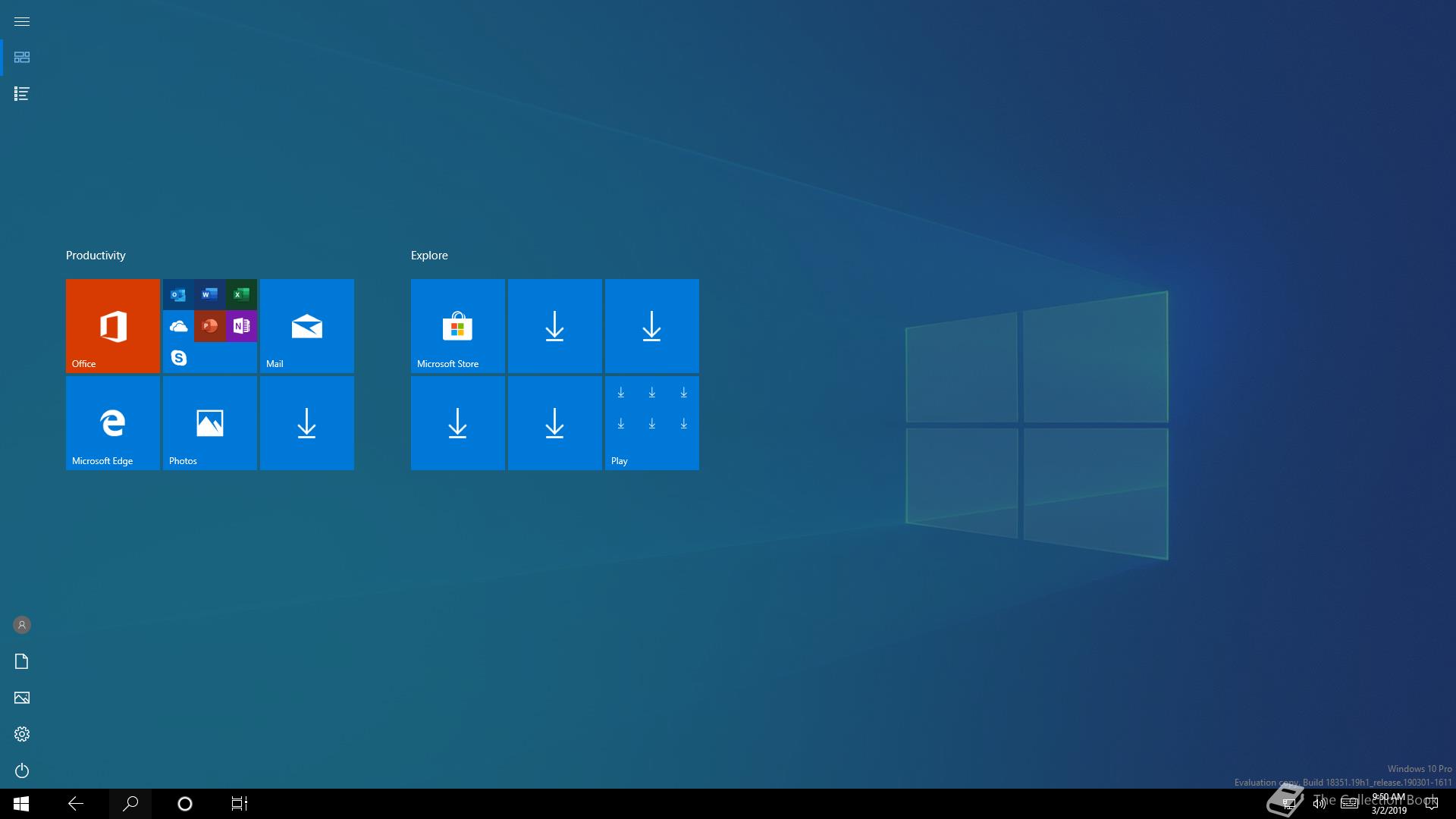Open the touch keyboard tray icon
The image size is (1456, 819).
(1349, 804)
